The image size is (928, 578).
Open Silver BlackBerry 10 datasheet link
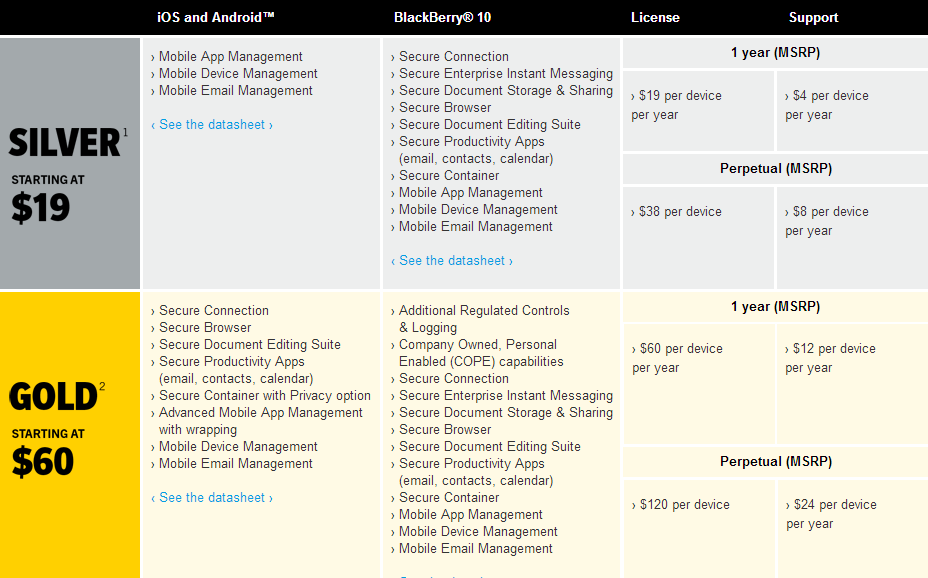point(452,261)
